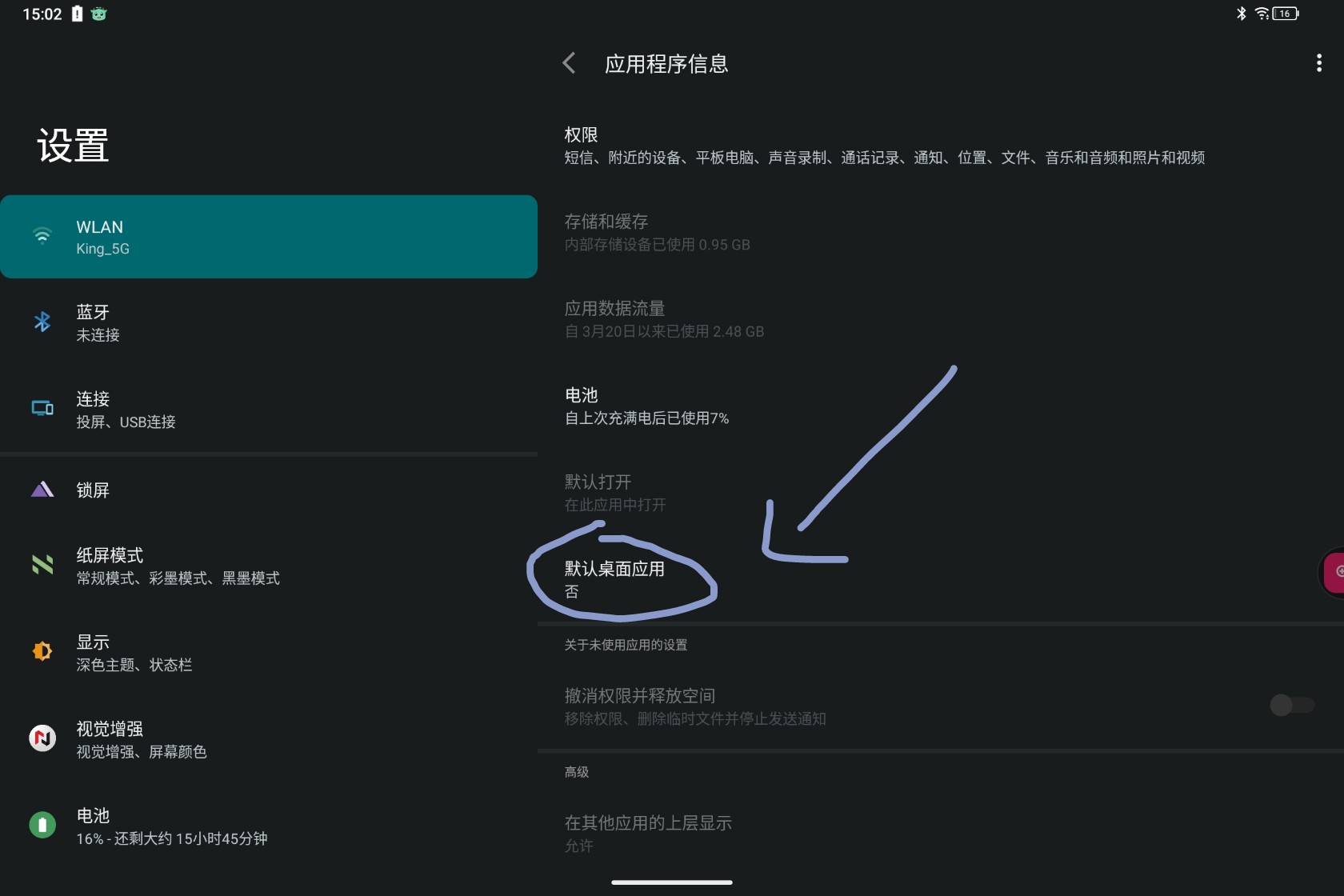Screen dimensions: 1344x896
Task: Tap the floating pink button at right edge
Action: coord(1333,571)
